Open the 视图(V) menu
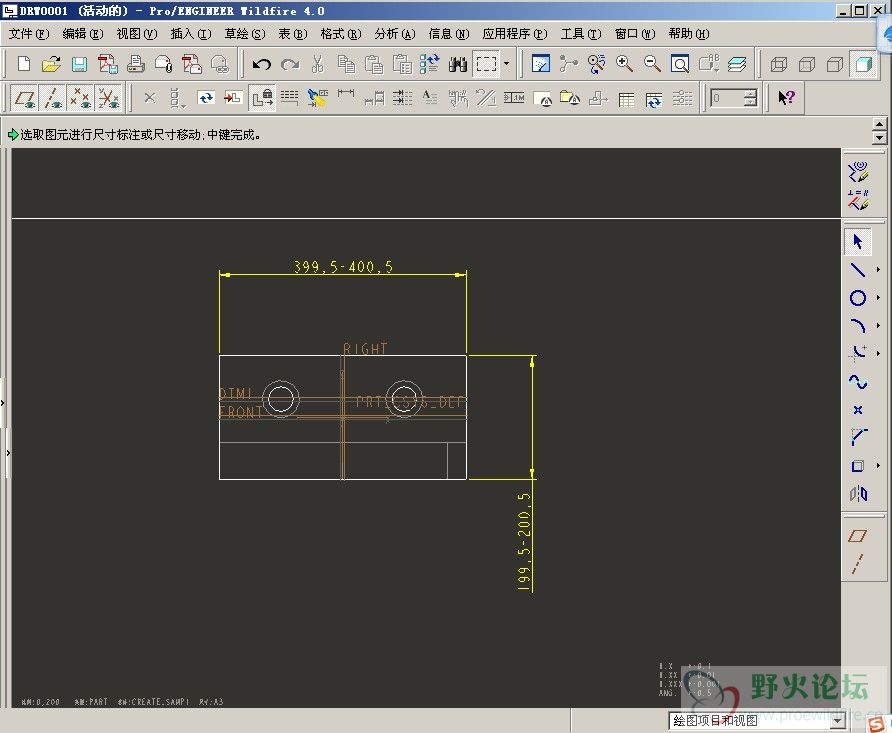892x733 pixels. 137,34
